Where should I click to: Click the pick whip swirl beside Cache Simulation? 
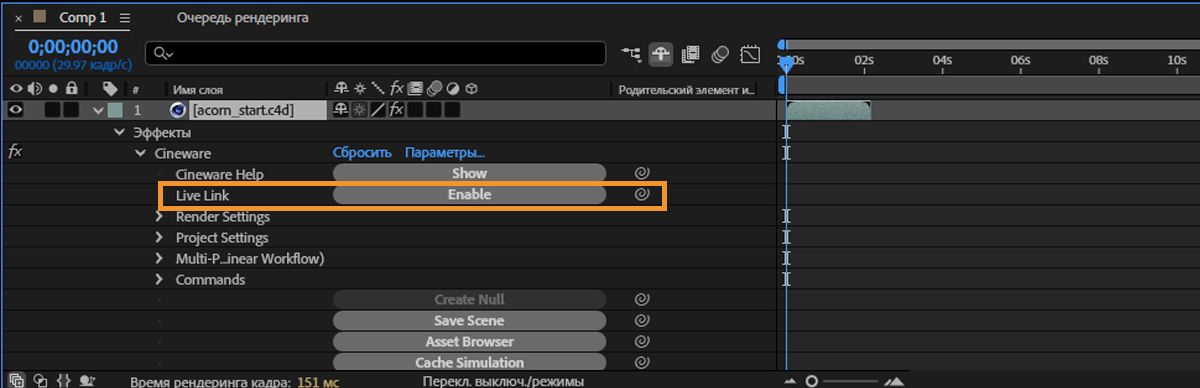643,362
